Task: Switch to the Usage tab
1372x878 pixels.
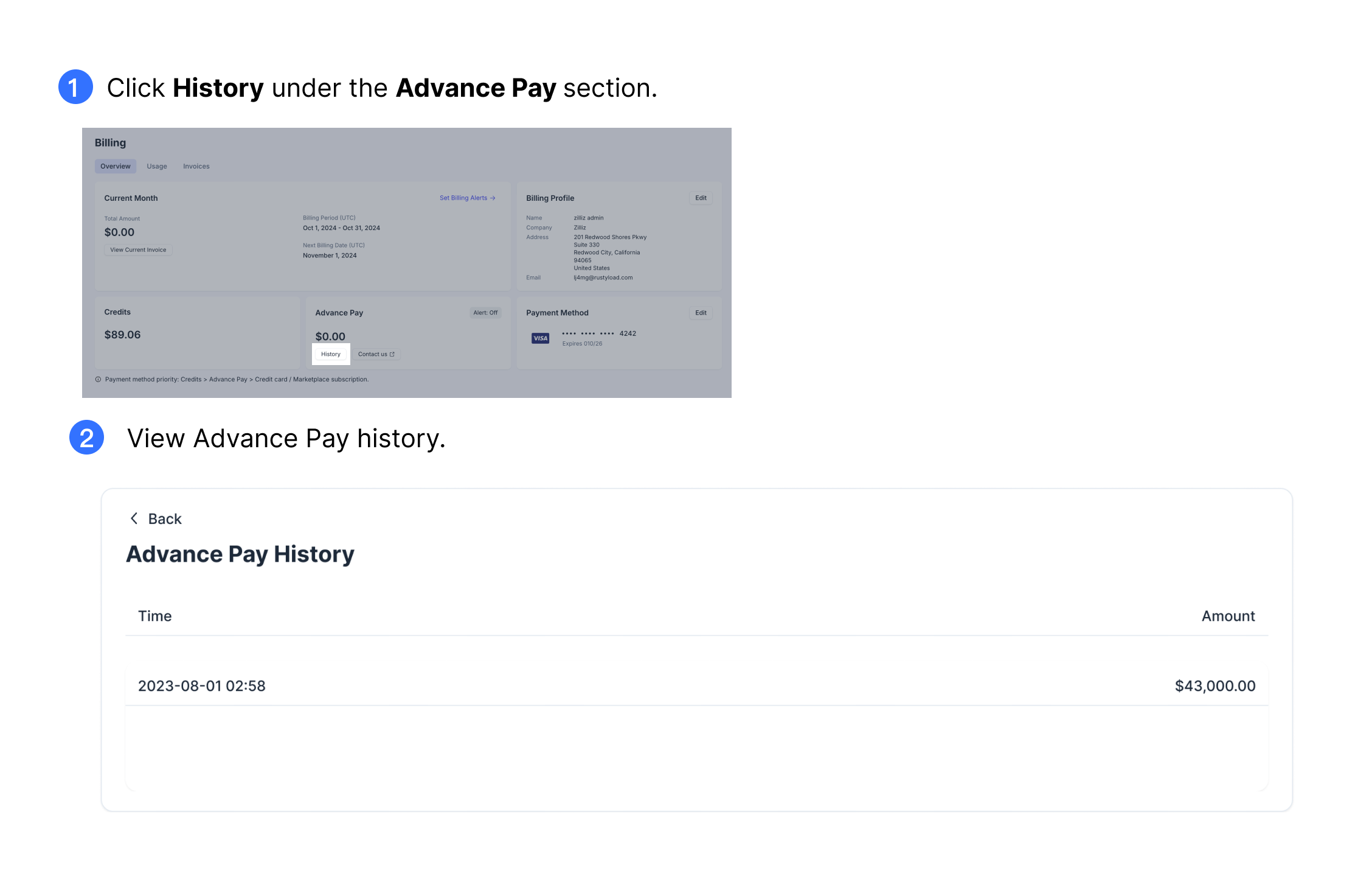Action: point(157,166)
